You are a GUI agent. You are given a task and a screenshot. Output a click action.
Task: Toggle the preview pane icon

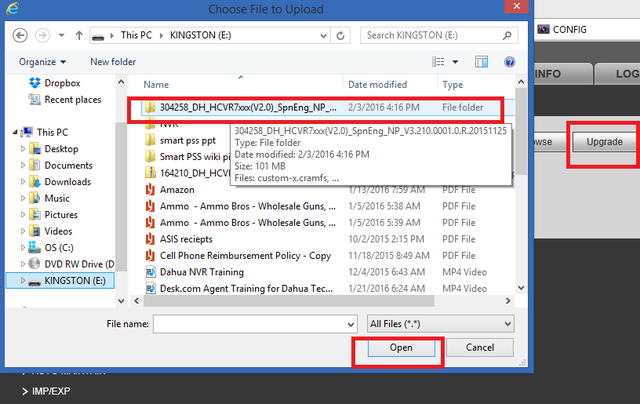(x=481, y=62)
